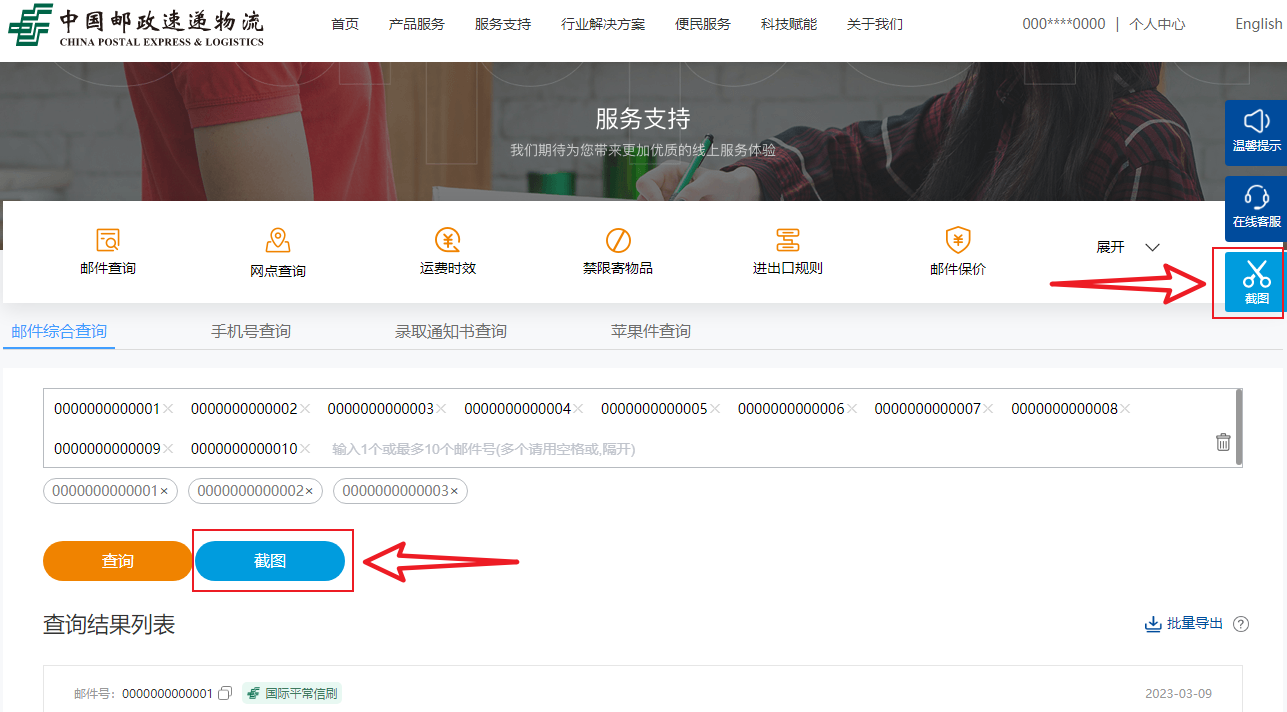Open the 产品服务 navigation menu
1287x712 pixels.
(416, 24)
